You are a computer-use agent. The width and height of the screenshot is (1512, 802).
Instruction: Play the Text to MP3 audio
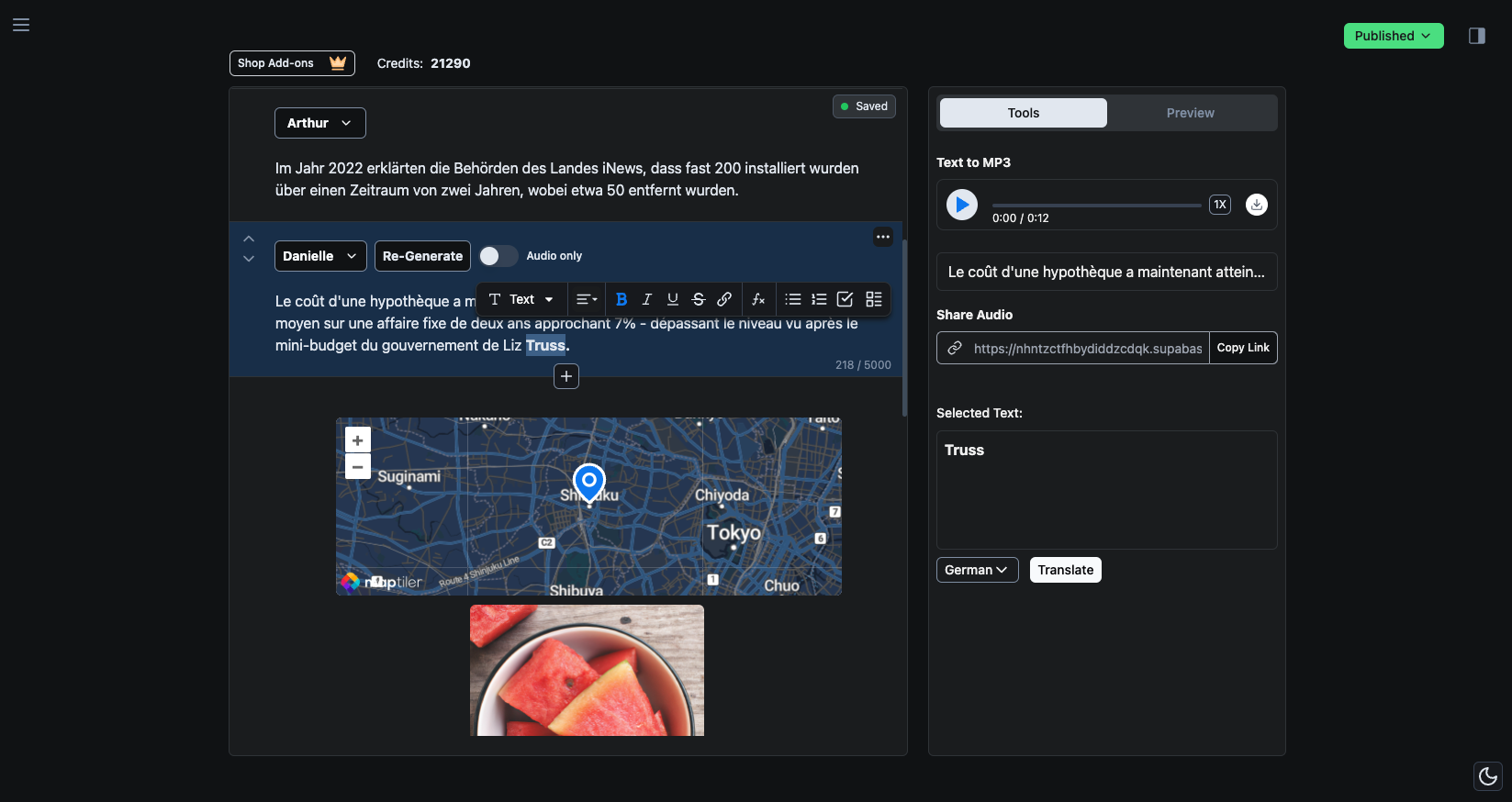962,205
